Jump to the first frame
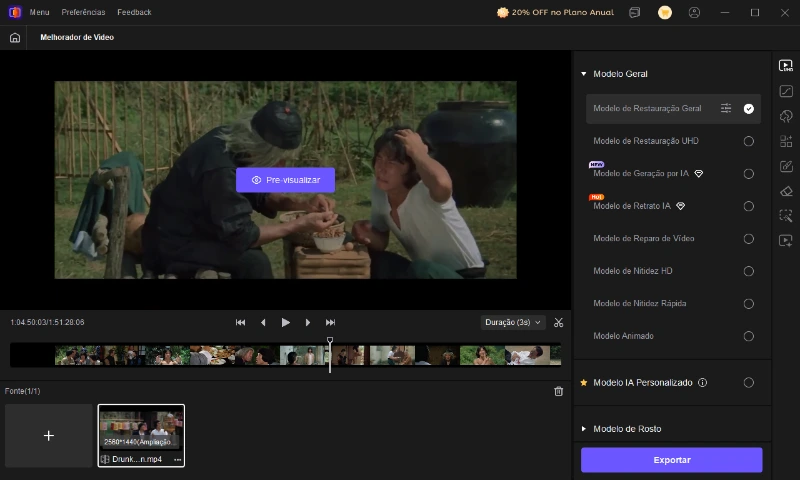The height and width of the screenshot is (480, 800). coord(240,322)
